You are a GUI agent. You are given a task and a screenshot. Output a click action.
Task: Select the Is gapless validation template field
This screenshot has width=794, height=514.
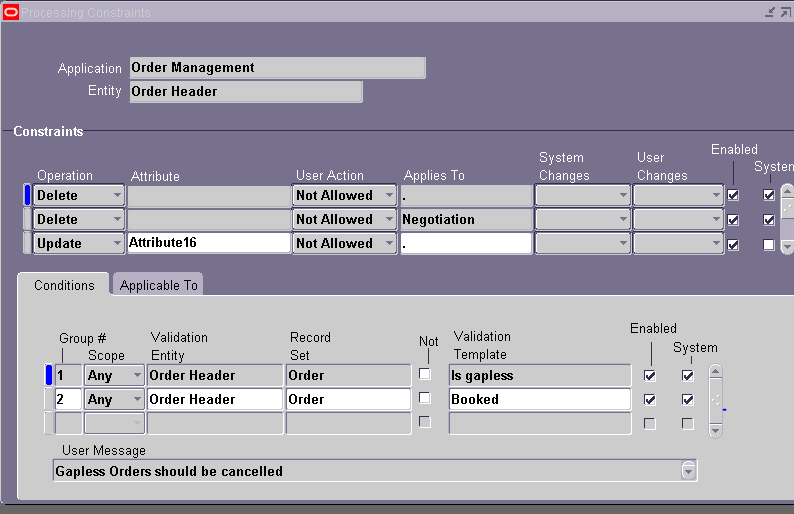point(540,375)
